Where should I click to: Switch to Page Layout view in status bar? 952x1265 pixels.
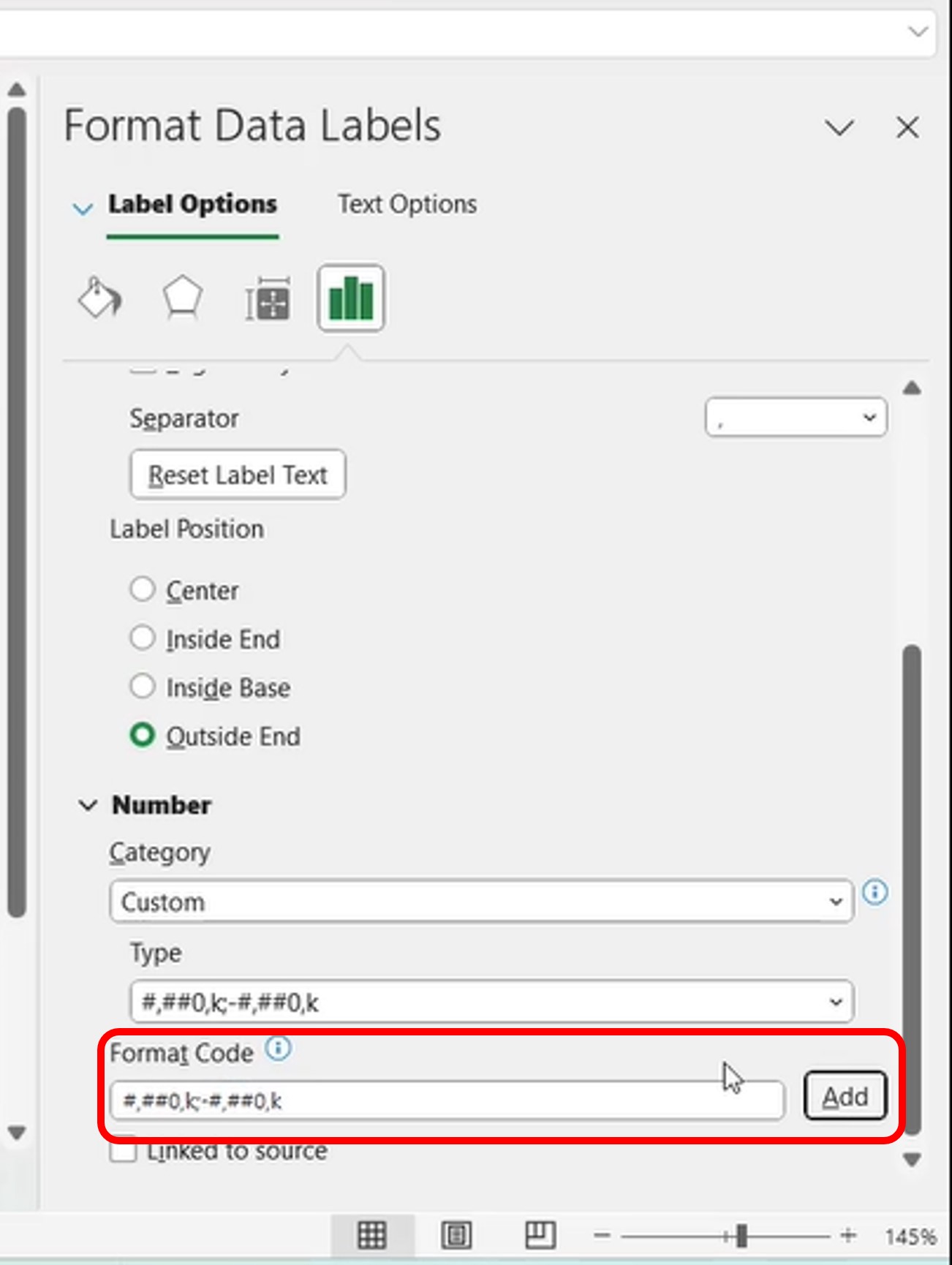pos(456,1235)
